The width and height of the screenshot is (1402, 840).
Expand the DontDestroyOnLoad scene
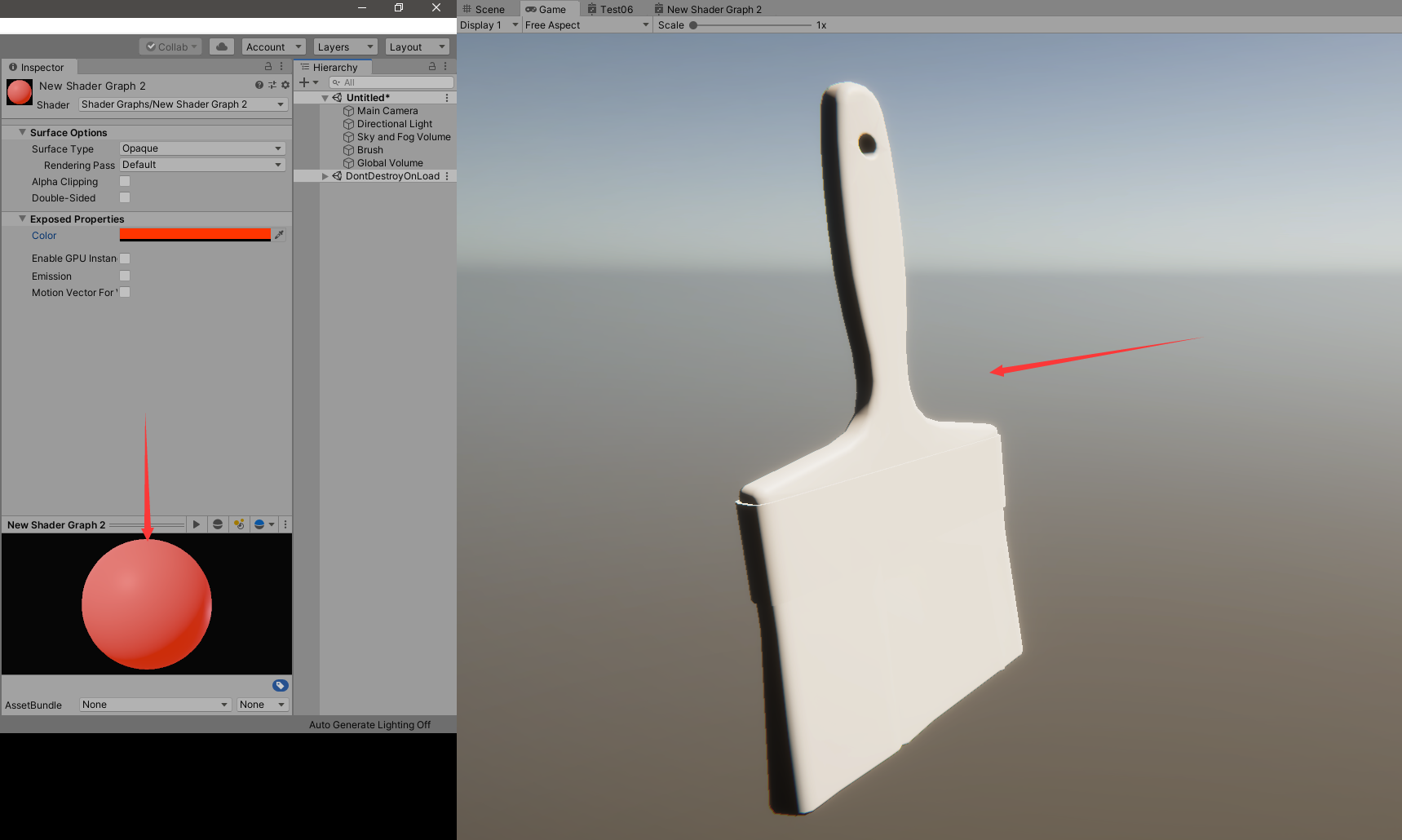pos(325,175)
